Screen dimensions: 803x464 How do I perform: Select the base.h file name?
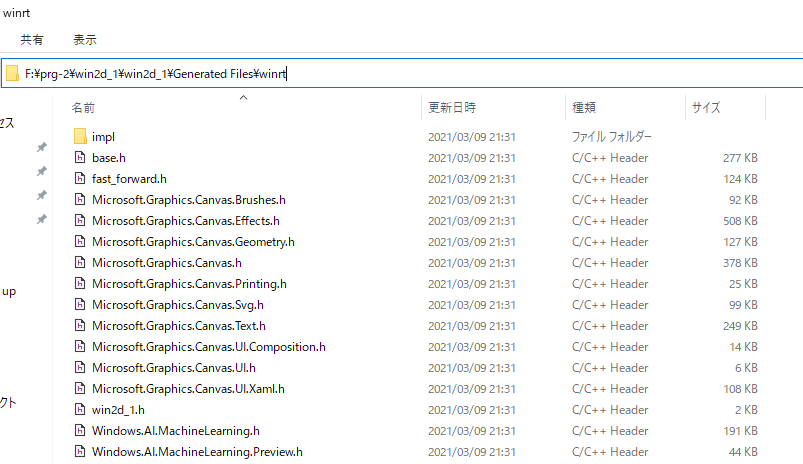click(109, 158)
